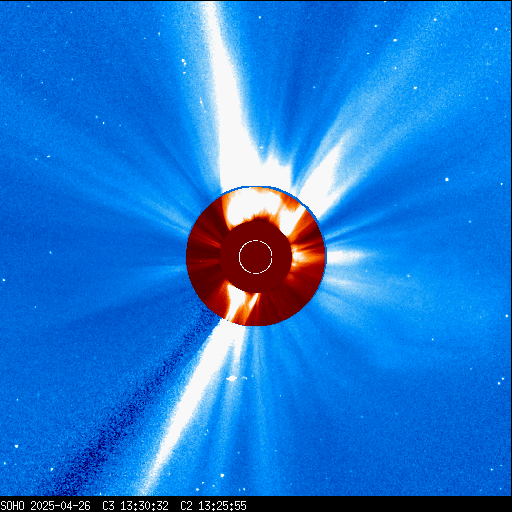The height and width of the screenshot is (512, 512).
Task: Click the star near the top right corner
Action: pyautogui.click(x=496, y=29)
